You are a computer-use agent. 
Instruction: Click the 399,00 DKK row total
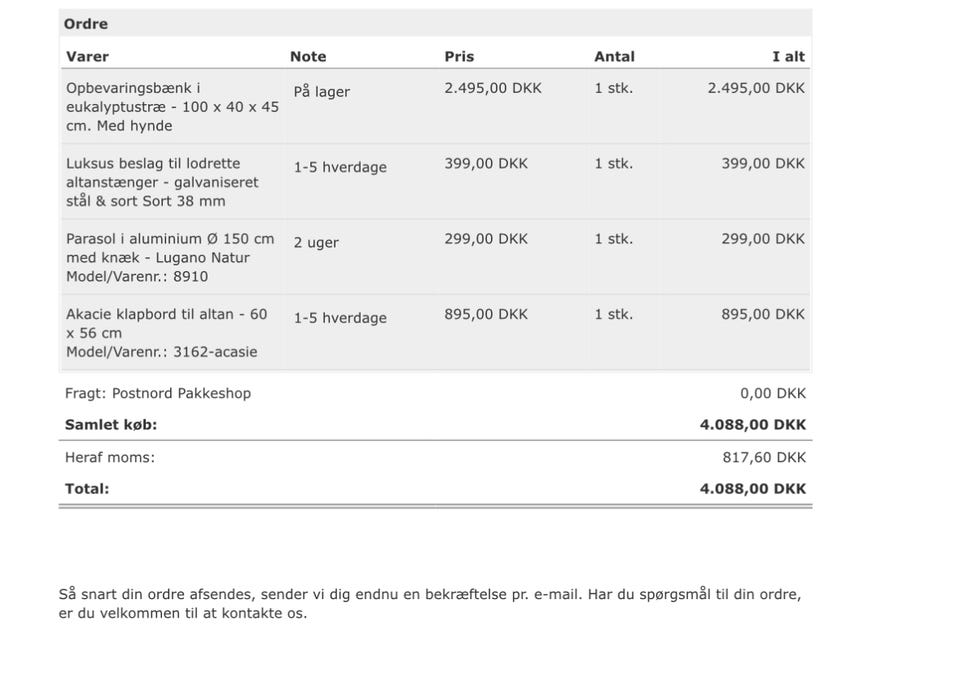(x=762, y=163)
